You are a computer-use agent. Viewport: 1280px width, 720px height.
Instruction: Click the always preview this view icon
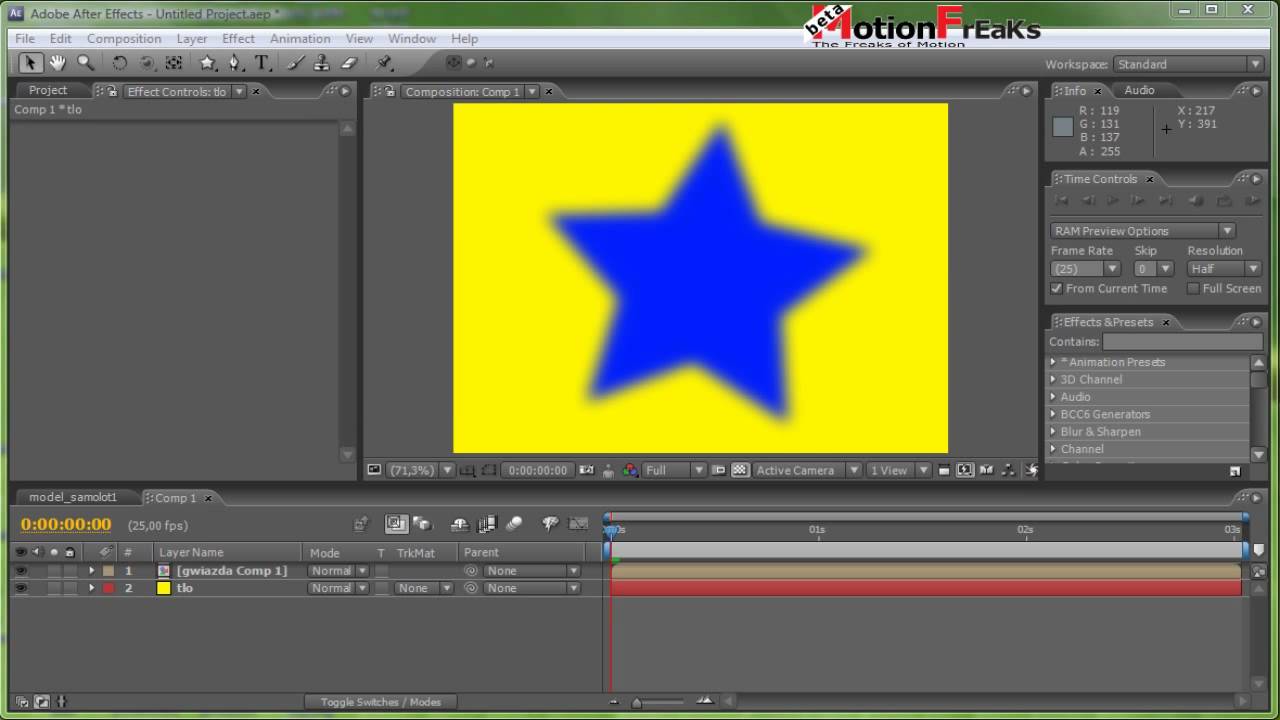pos(374,470)
